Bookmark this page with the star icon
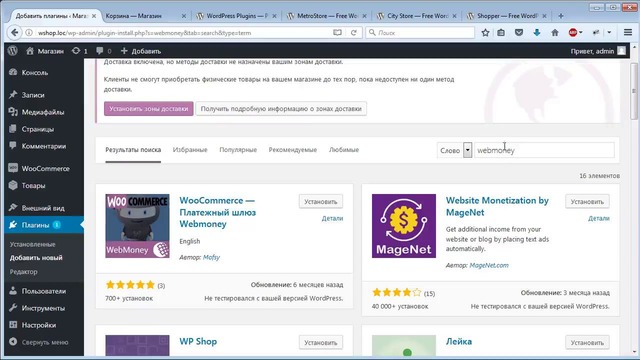The image size is (640, 360). tap(485, 33)
